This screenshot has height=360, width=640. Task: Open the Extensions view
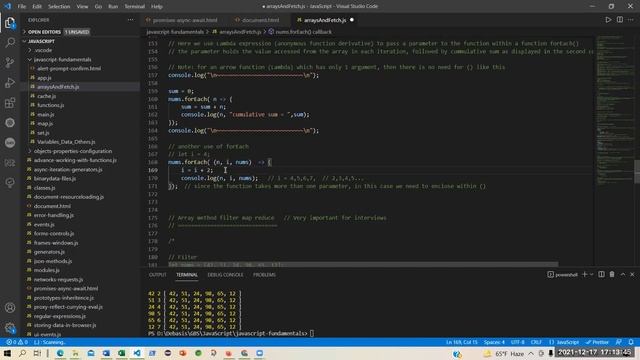coord(10,102)
